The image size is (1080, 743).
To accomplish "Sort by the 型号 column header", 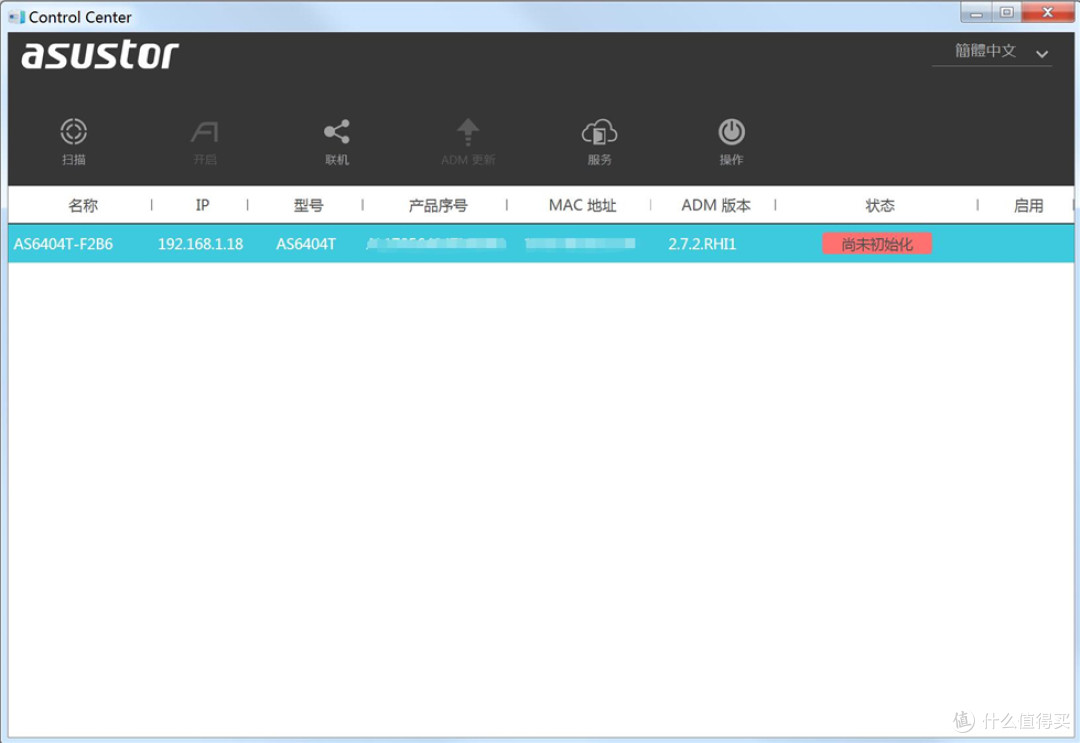I will click(x=308, y=205).
